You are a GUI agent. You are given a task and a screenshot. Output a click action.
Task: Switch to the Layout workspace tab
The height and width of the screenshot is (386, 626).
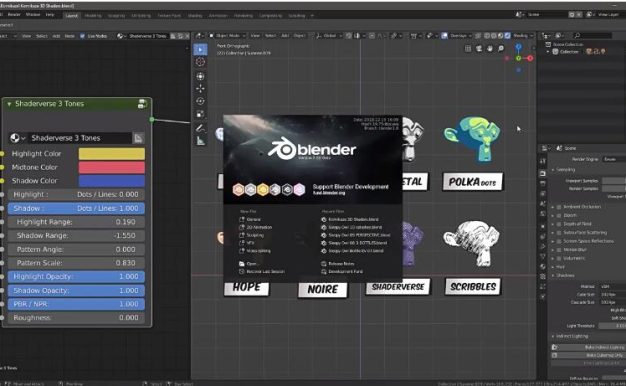coord(71,16)
